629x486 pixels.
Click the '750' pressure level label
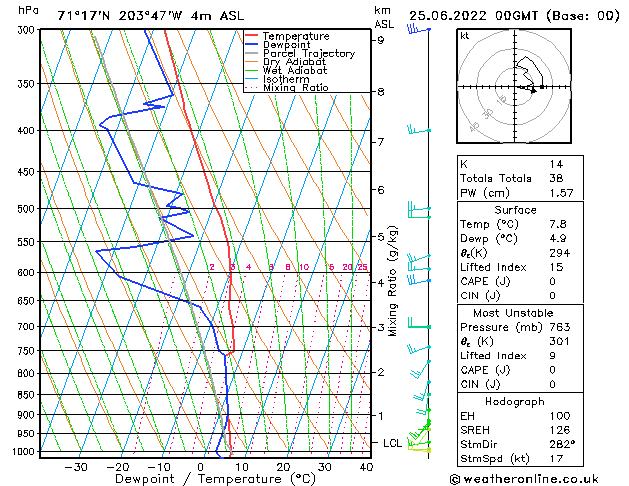(x=28, y=351)
